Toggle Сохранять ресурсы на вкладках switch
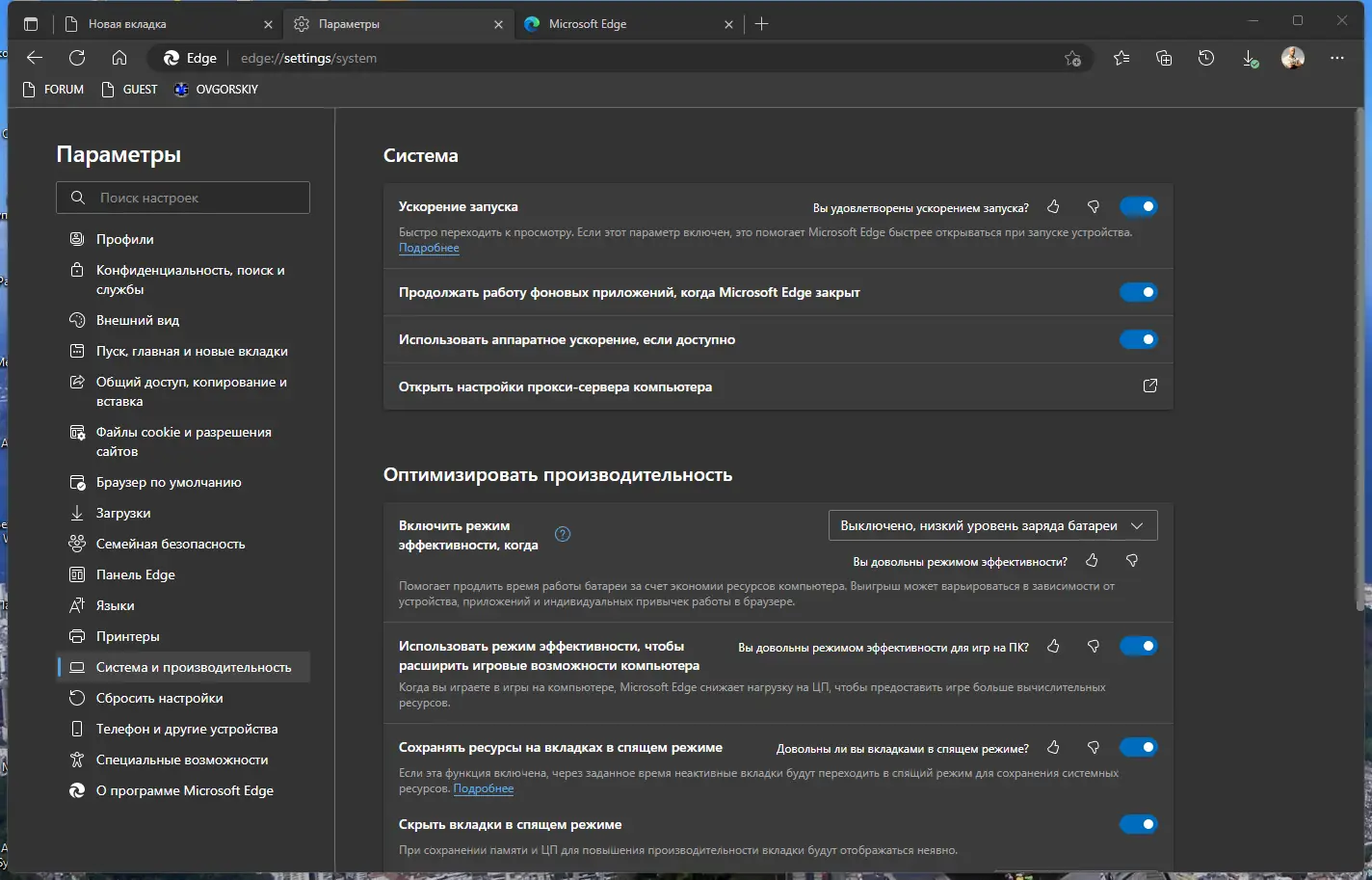 tap(1138, 747)
